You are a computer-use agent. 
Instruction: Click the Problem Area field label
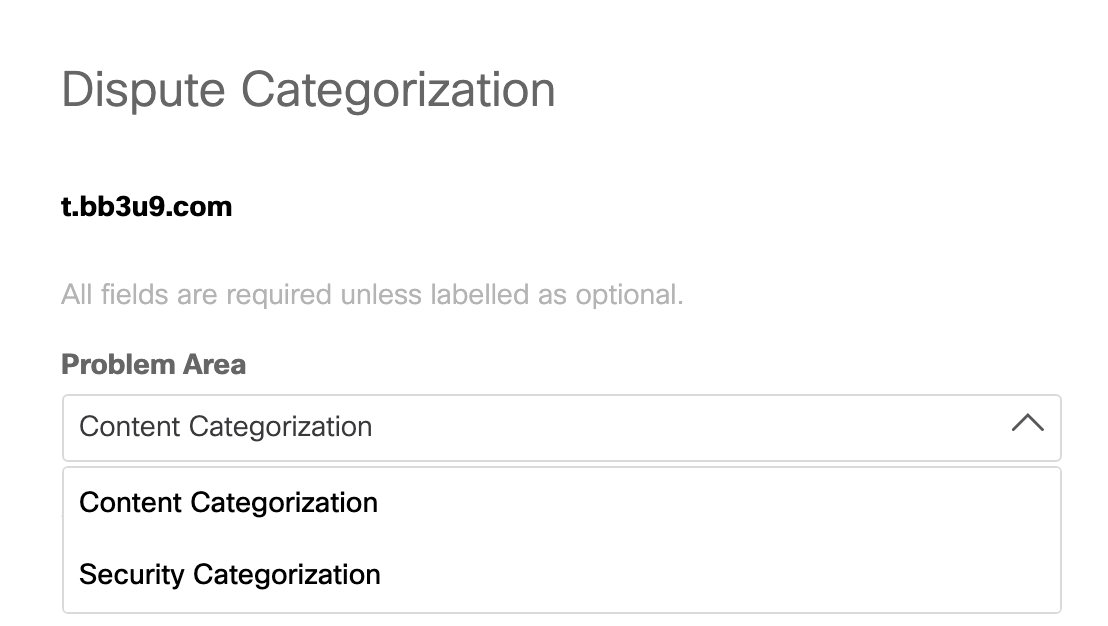153,364
